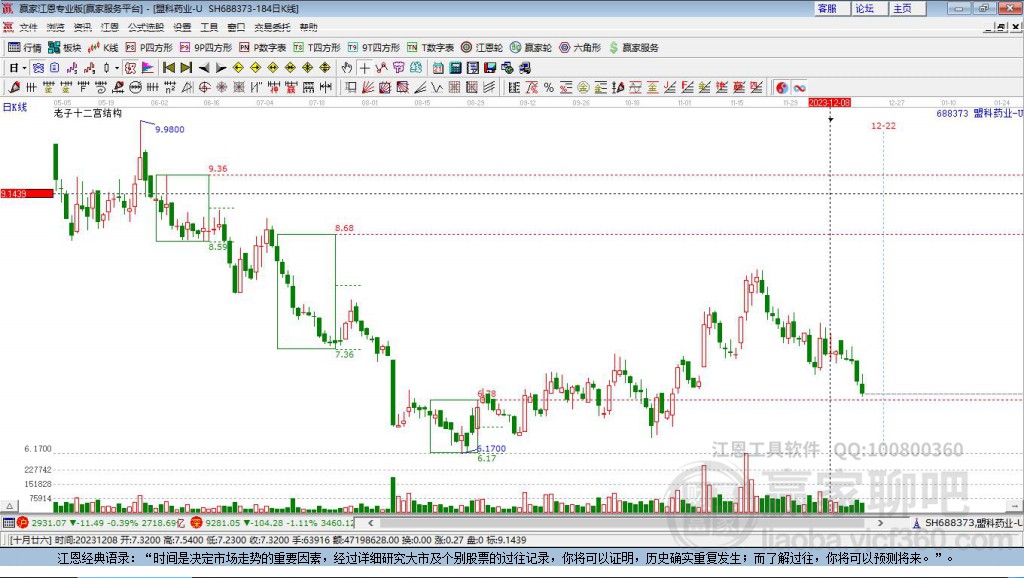Click the red 9.1439 price label
This screenshot has height=578, width=1024.
(x=27, y=193)
